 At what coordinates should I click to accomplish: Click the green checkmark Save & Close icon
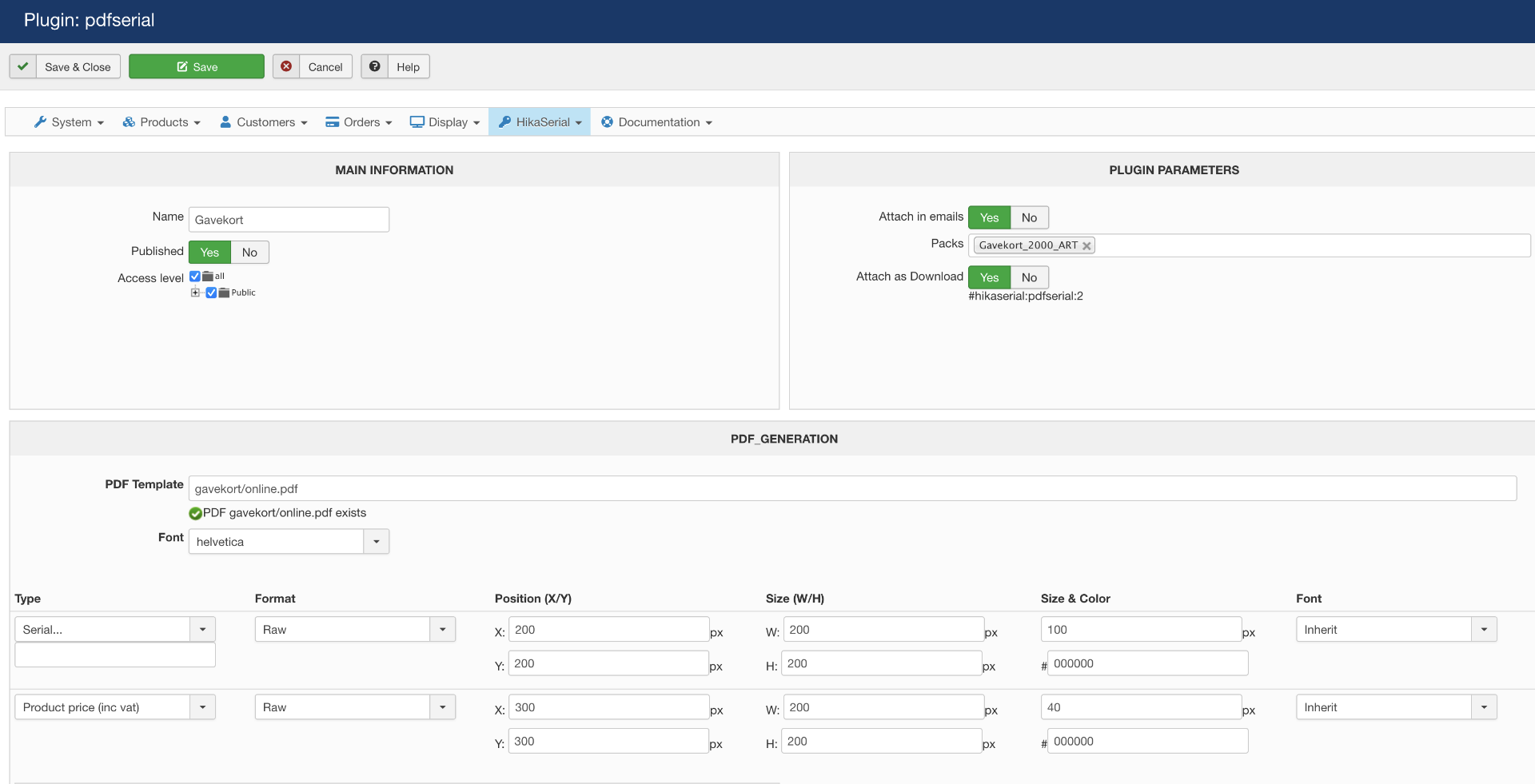(x=23, y=66)
